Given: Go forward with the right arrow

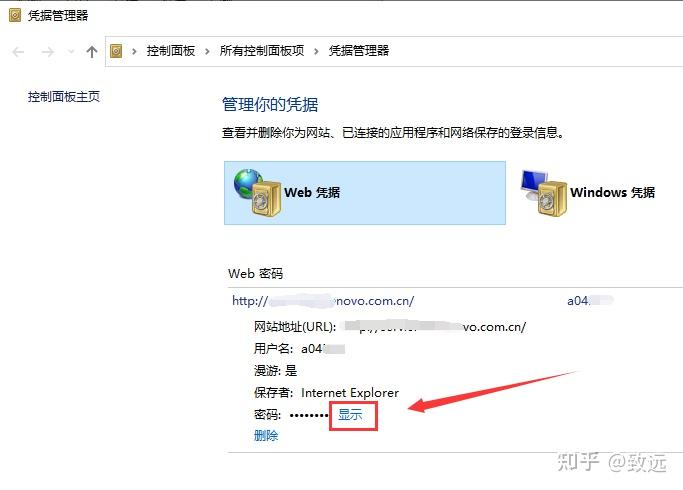Looking at the screenshot, I should pyautogui.click(x=47, y=52).
